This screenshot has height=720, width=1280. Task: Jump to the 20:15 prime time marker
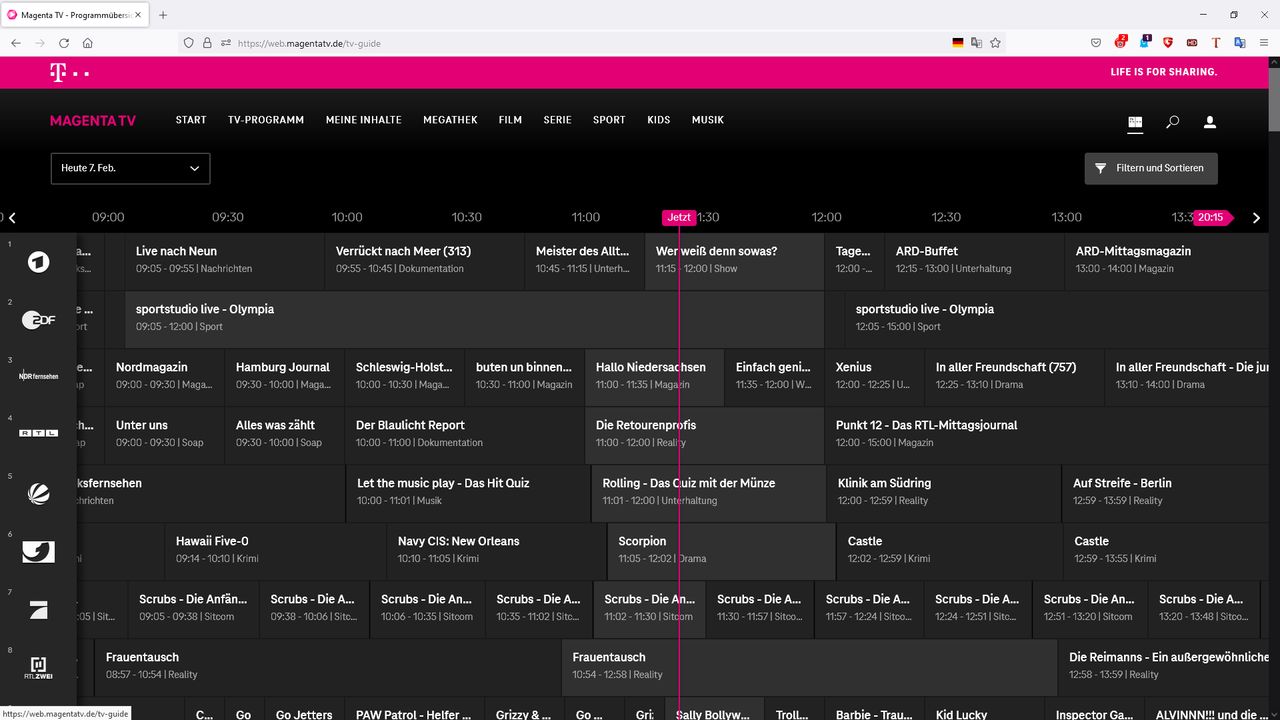[x=1213, y=217]
